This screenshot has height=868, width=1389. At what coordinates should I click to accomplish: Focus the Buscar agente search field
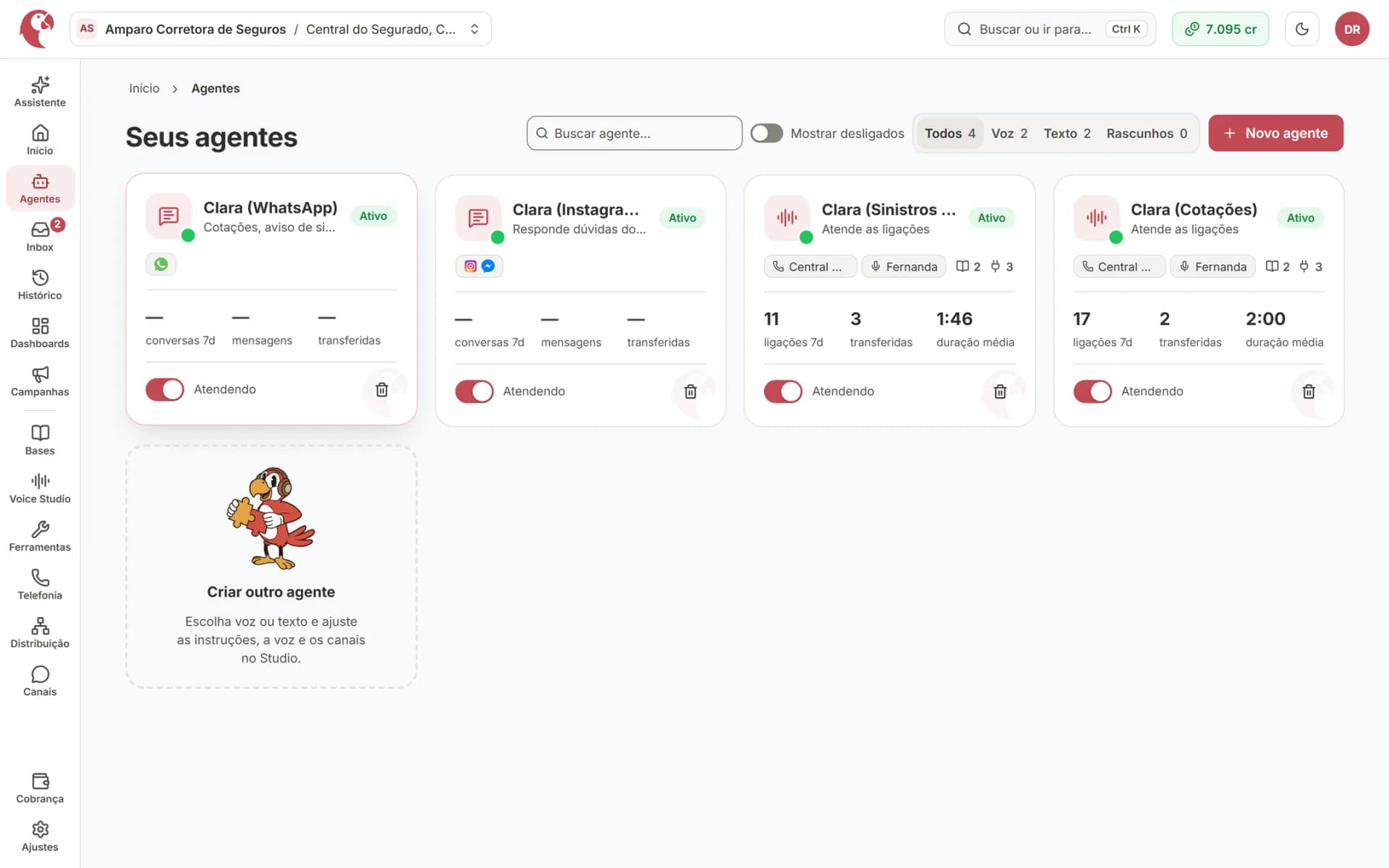tap(634, 133)
